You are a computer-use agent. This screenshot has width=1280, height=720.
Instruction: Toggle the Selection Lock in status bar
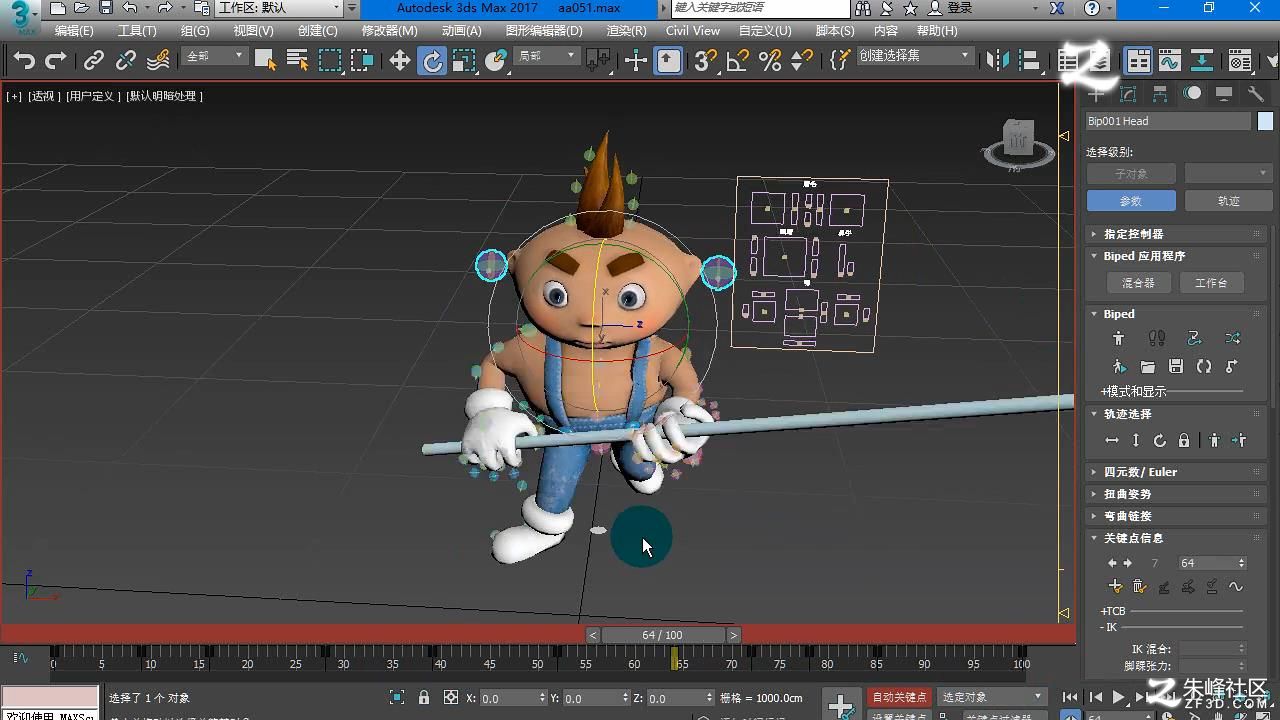click(x=424, y=698)
